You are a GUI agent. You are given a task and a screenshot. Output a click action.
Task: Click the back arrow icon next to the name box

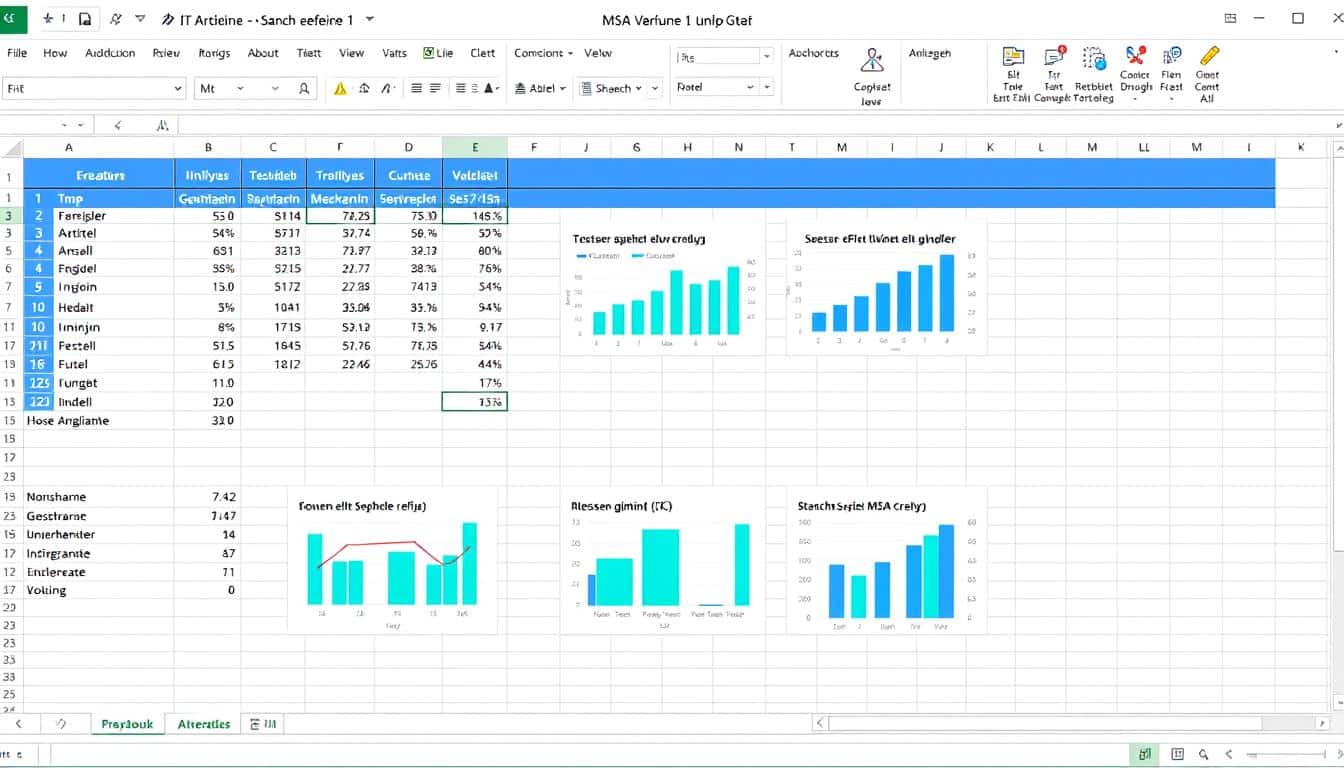pos(117,126)
